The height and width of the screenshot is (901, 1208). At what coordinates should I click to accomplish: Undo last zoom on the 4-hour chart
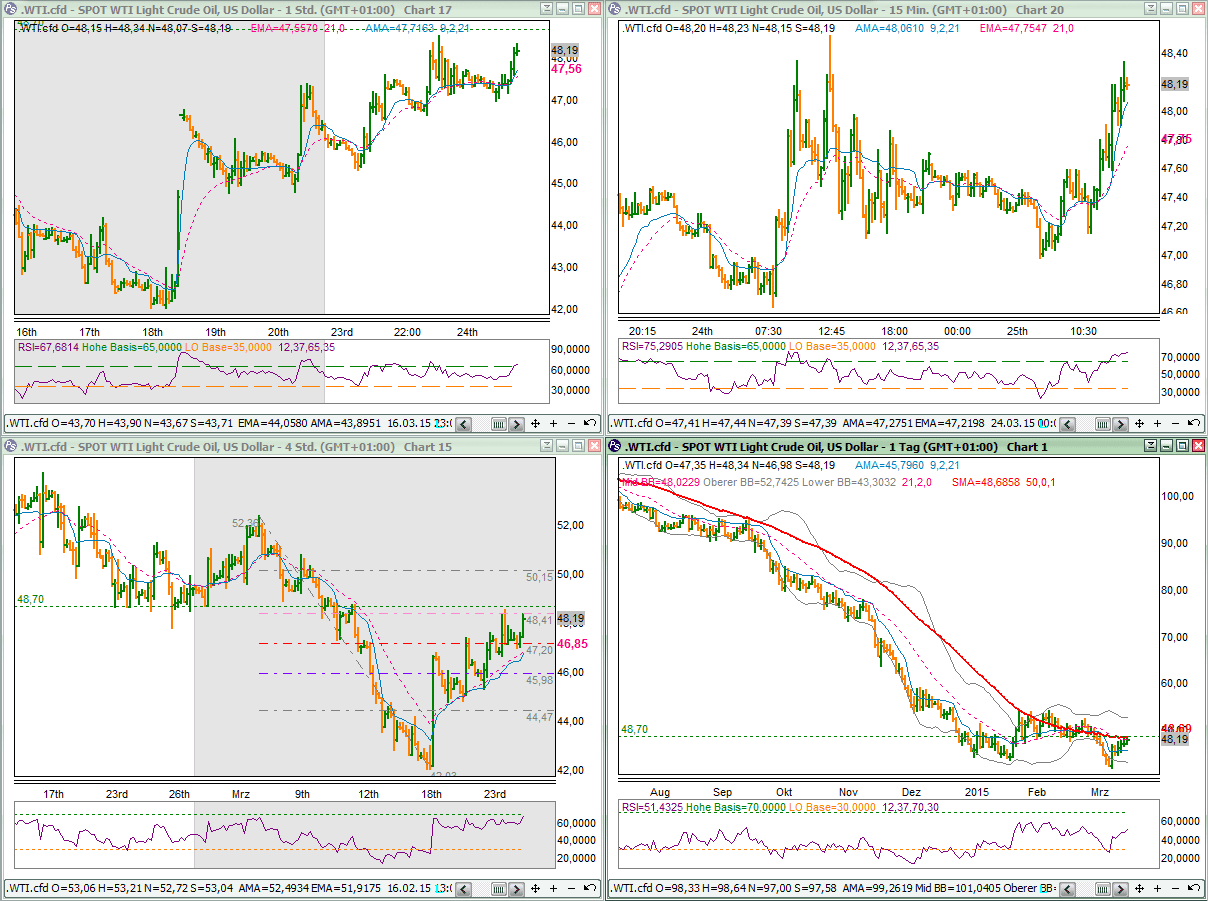click(x=591, y=887)
